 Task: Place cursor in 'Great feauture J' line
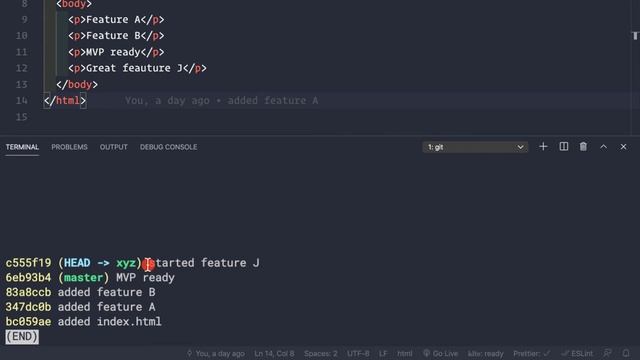click(x=138, y=68)
